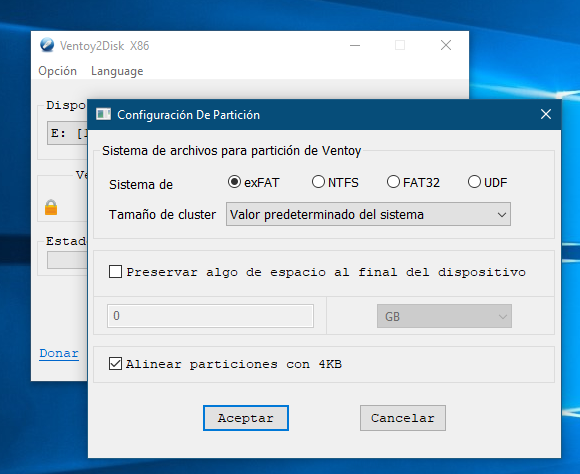Open the GB unit dropdown
580x474 pixels.
tap(444, 316)
